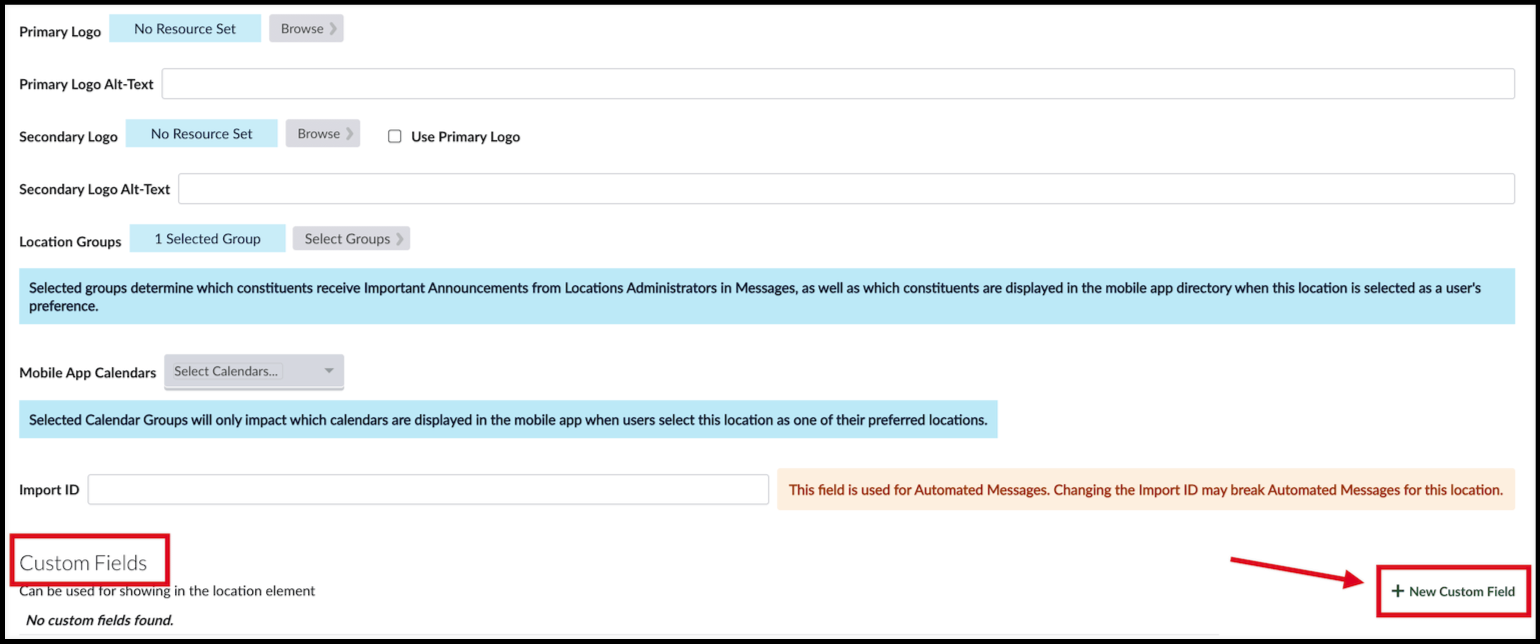1540x644 pixels.
Task: Open the Mobile App Calendars dropdown
Action: pyautogui.click(x=254, y=371)
